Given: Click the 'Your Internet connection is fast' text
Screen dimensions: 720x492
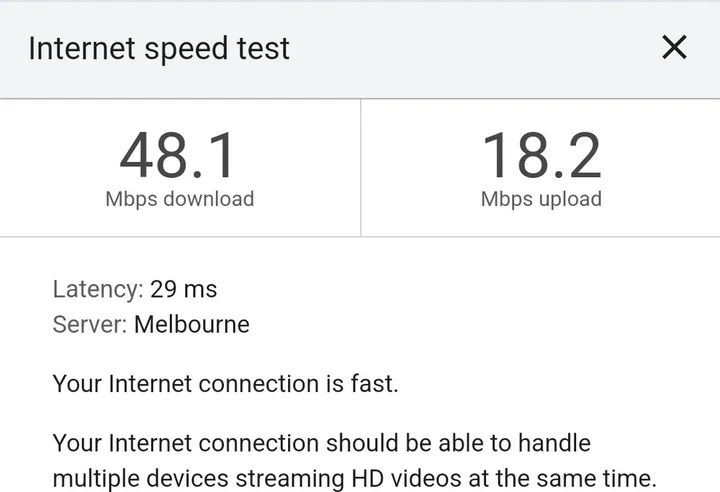Looking at the screenshot, I should click(x=225, y=384).
